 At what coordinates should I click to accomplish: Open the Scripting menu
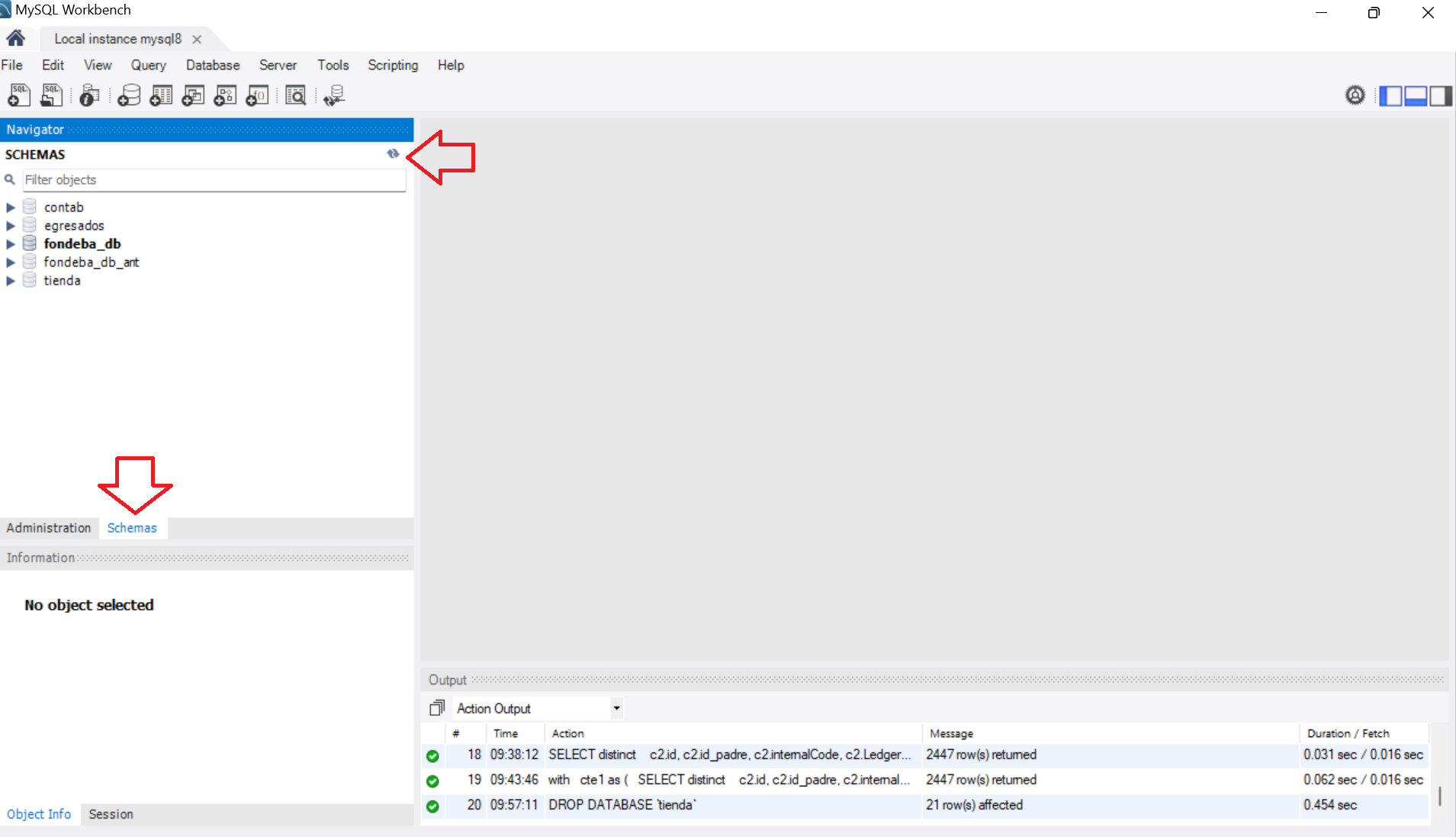393,65
